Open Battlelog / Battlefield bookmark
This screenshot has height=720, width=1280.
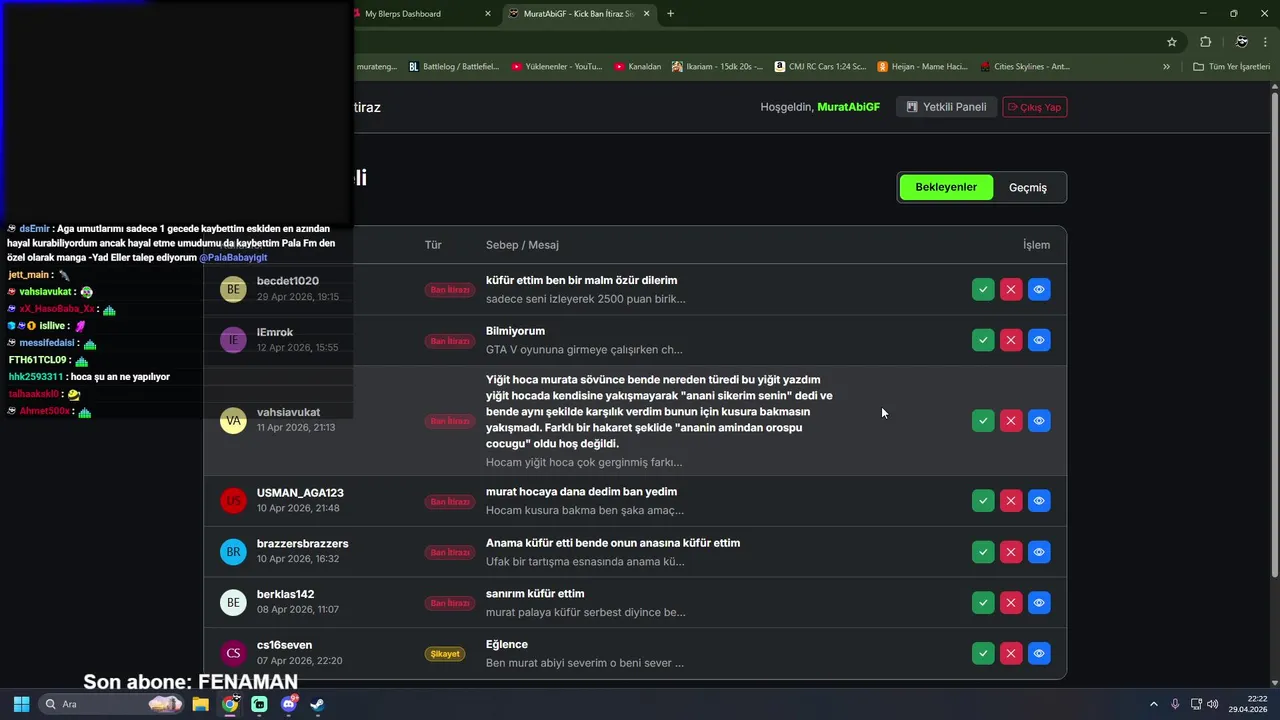coord(454,67)
